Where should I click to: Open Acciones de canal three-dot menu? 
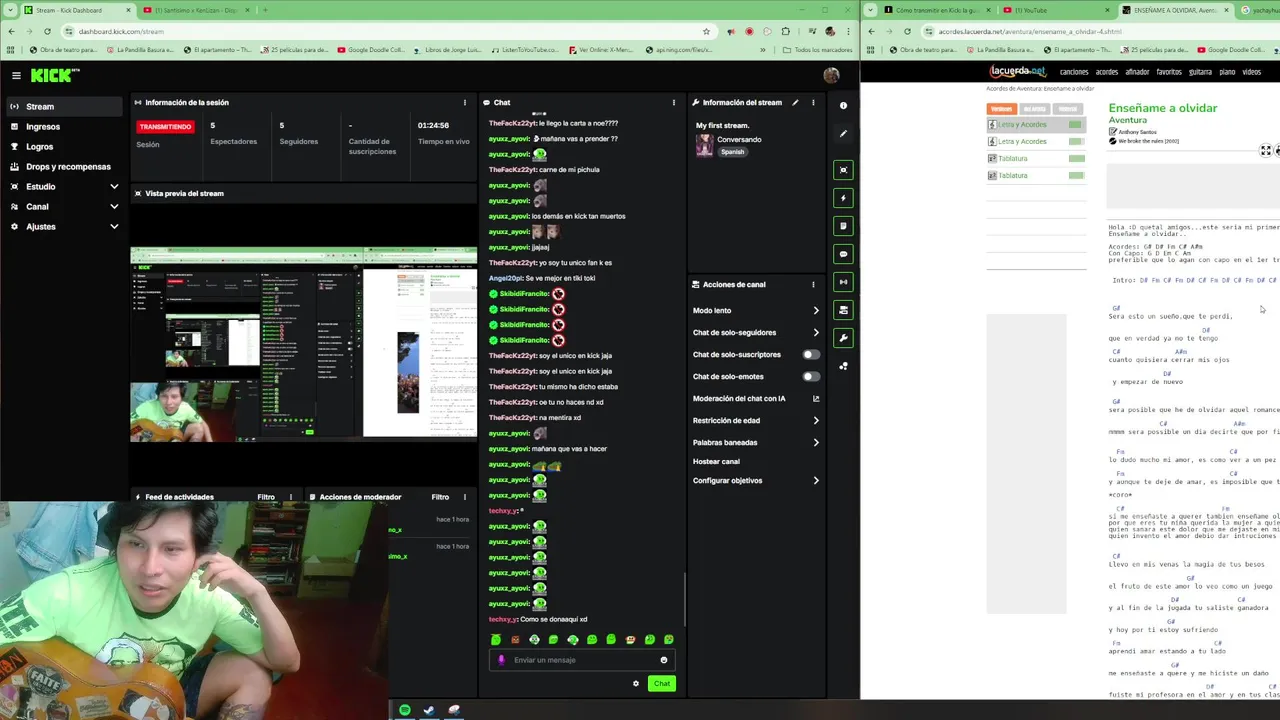pyautogui.click(x=813, y=284)
